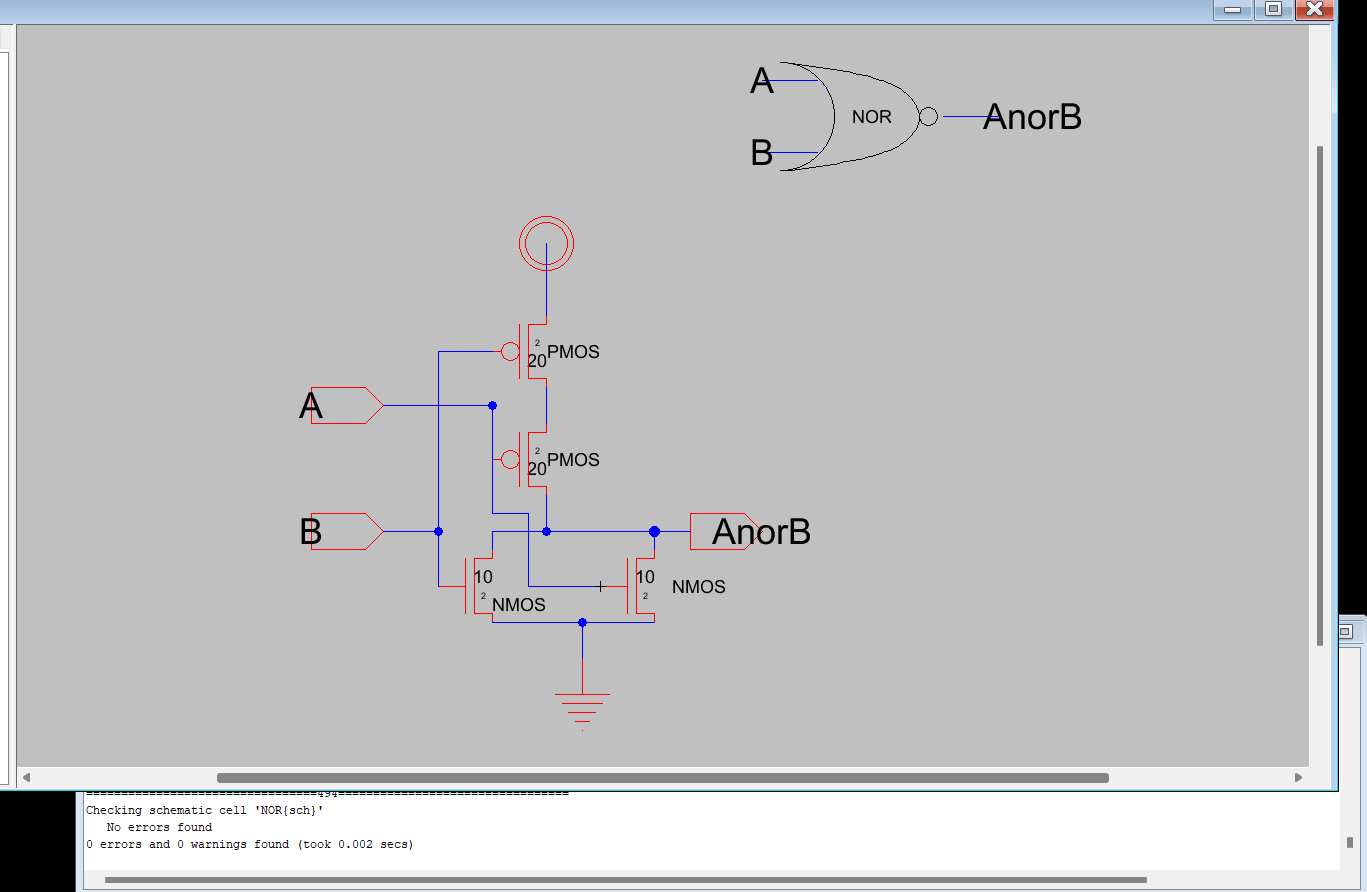Click the A label on NOR gate icon
The image size is (1367, 892).
click(x=762, y=81)
